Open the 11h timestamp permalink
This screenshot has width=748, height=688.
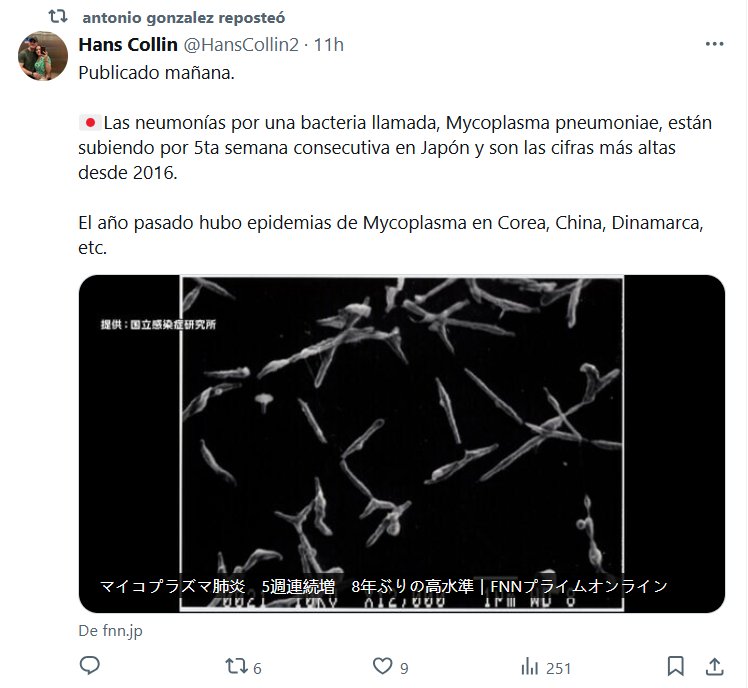tap(329, 44)
